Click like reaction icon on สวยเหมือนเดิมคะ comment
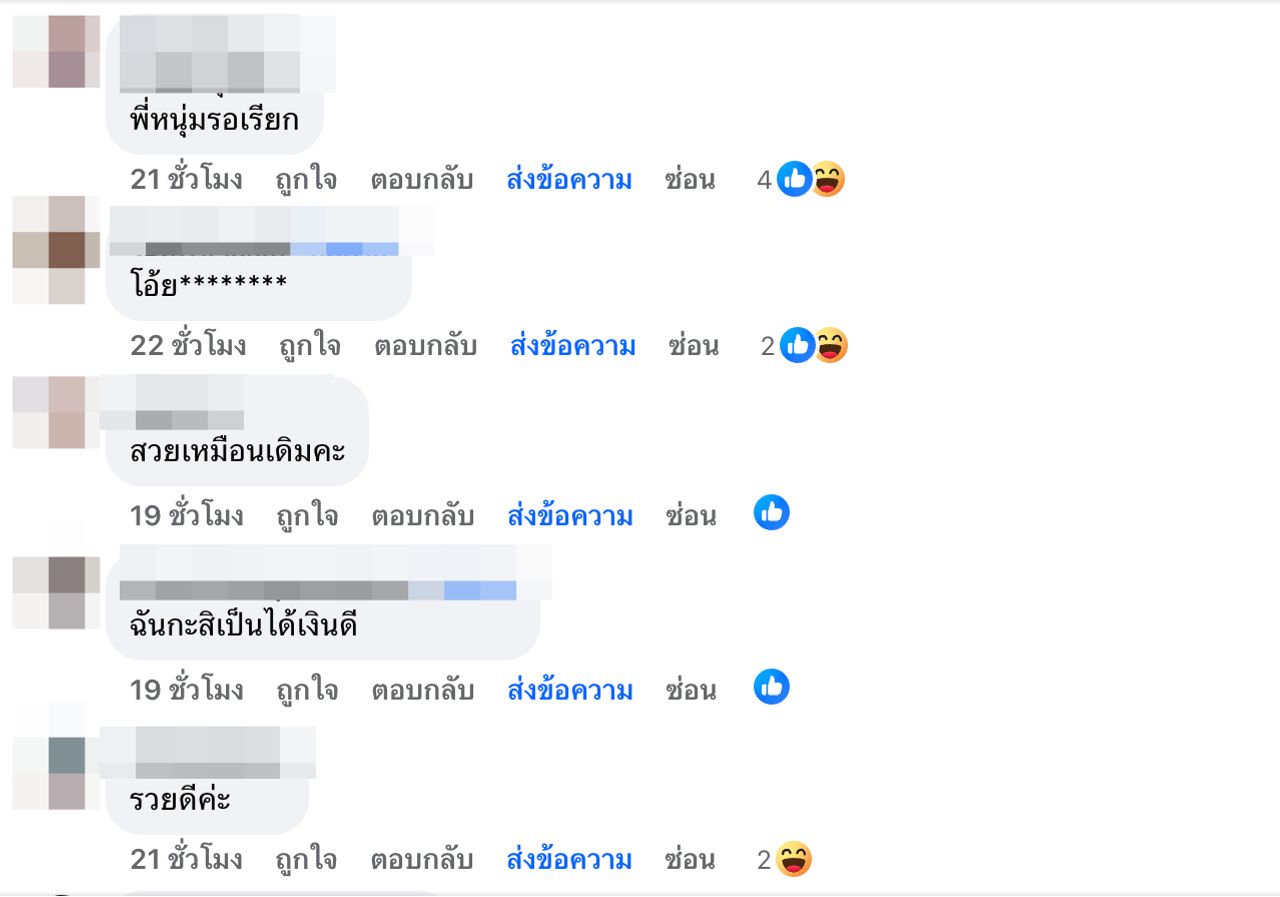 tap(771, 513)
